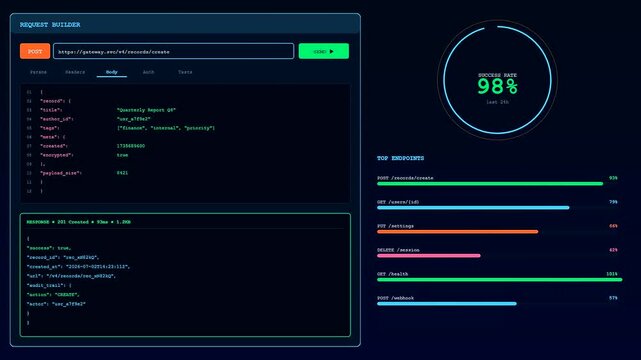This screenshot has height=360, width=641.
Task: Go to the Auth tab
Action: pos(148,72)
